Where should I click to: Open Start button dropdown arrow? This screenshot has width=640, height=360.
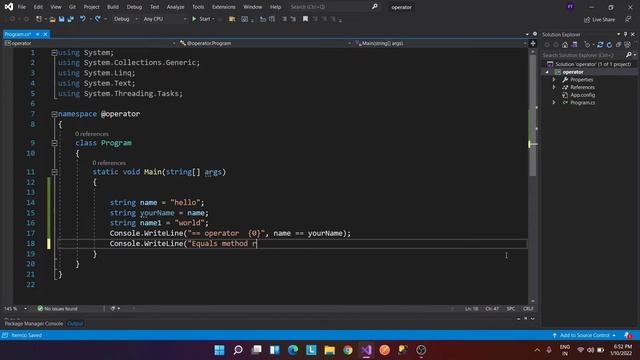click(213, 19)
